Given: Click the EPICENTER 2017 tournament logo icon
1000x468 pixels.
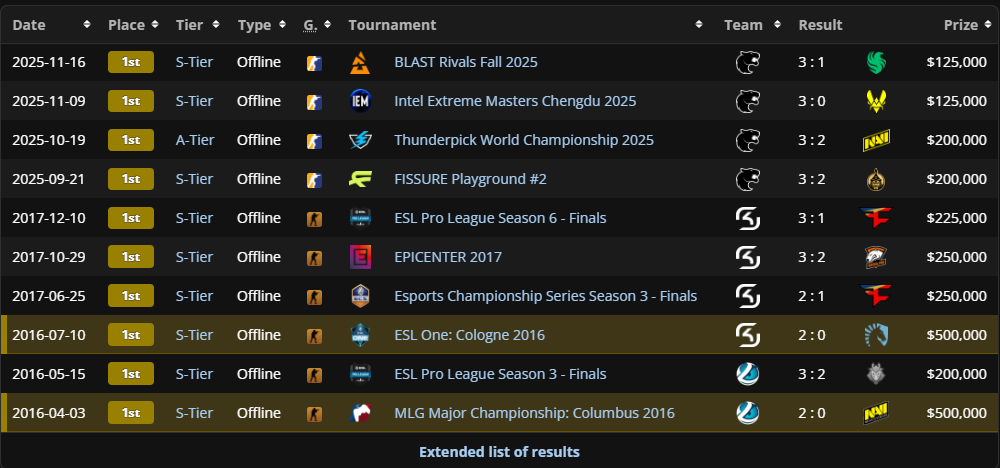Looking at the screenshot, I should coord(360,257).
